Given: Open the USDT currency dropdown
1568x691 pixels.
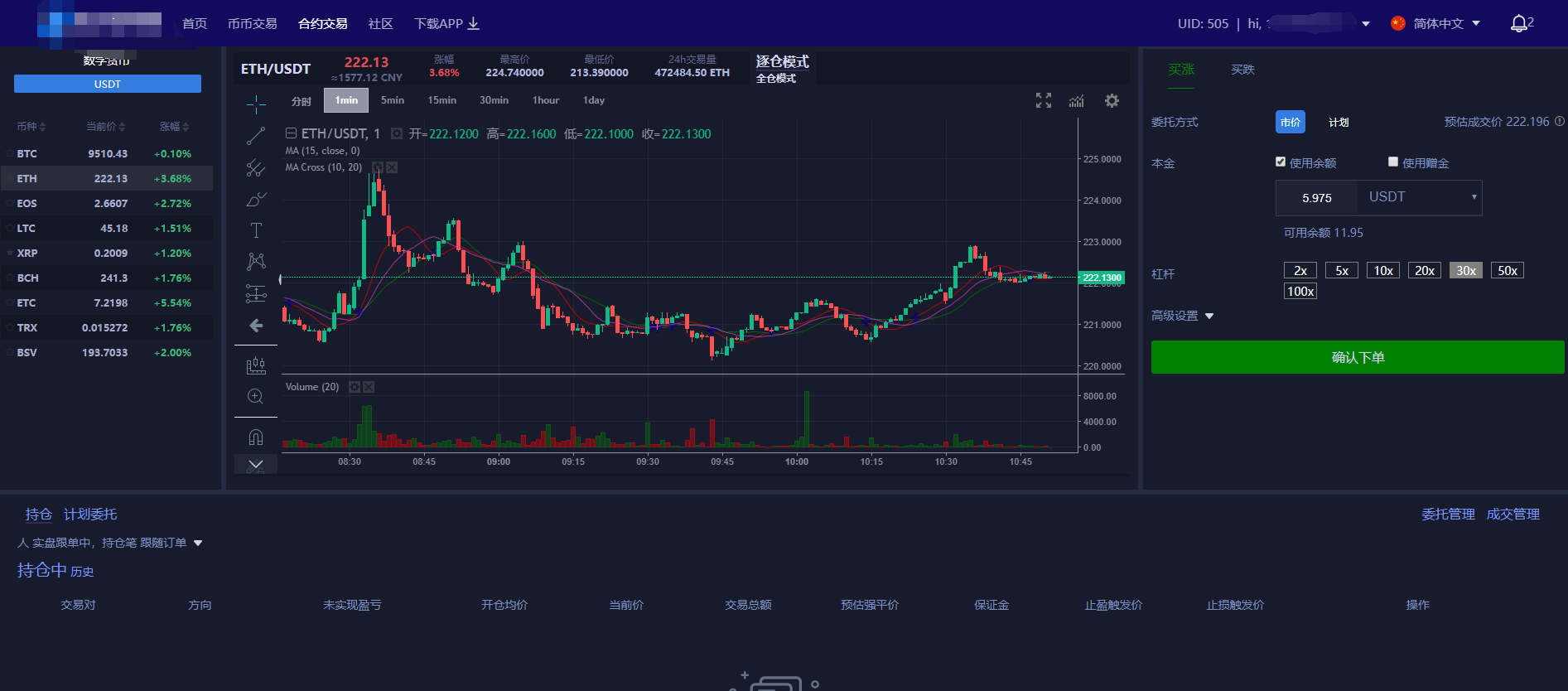Looking at the screenshot, I should point(1420,197).
